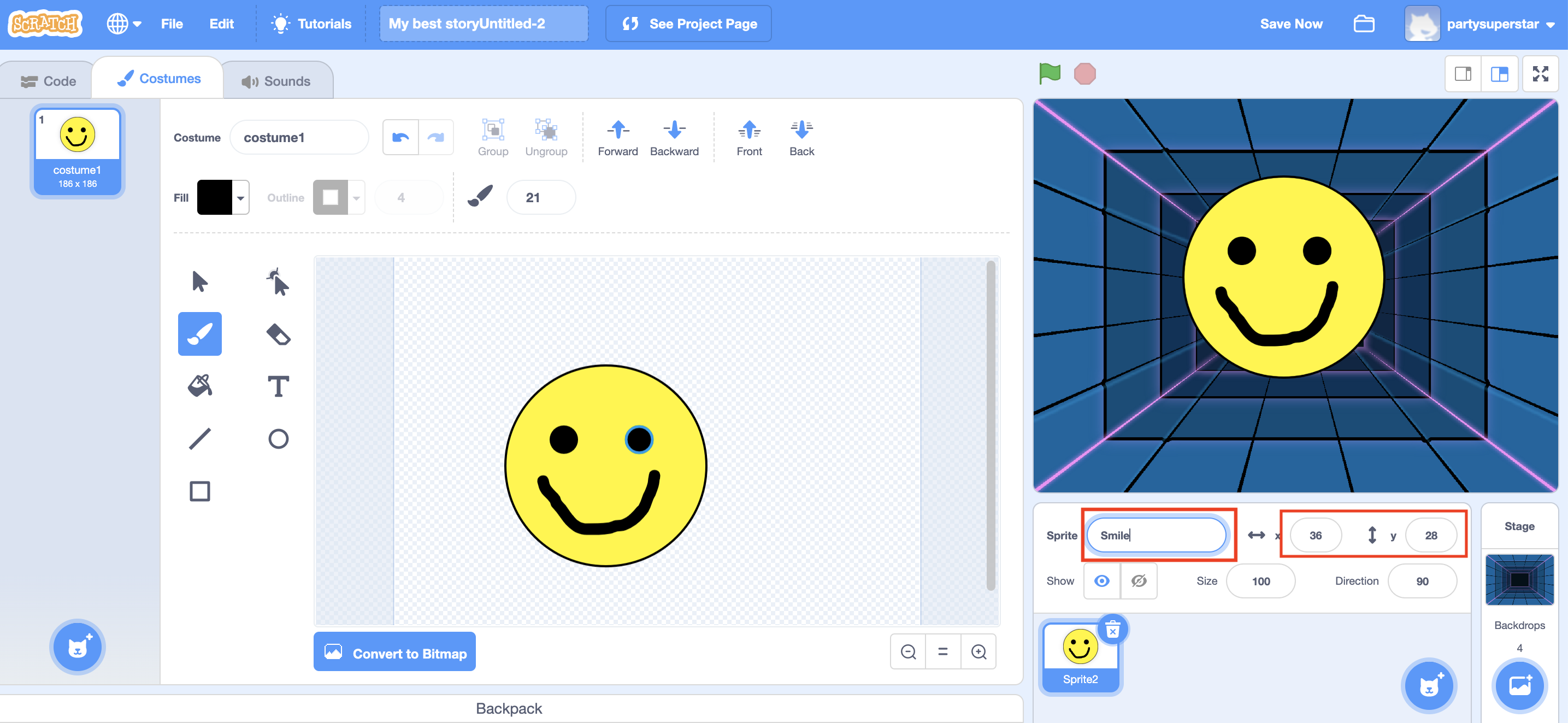Switch to small stage layout
Image resolution: width=1568 pixels, height=723 pixels.
point(1463,74)
